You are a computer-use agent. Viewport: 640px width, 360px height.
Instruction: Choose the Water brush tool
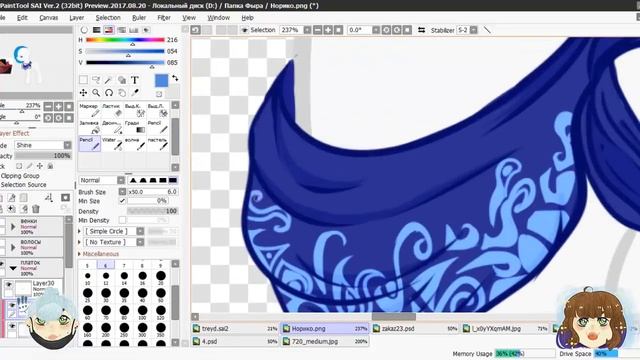(112, 143)
